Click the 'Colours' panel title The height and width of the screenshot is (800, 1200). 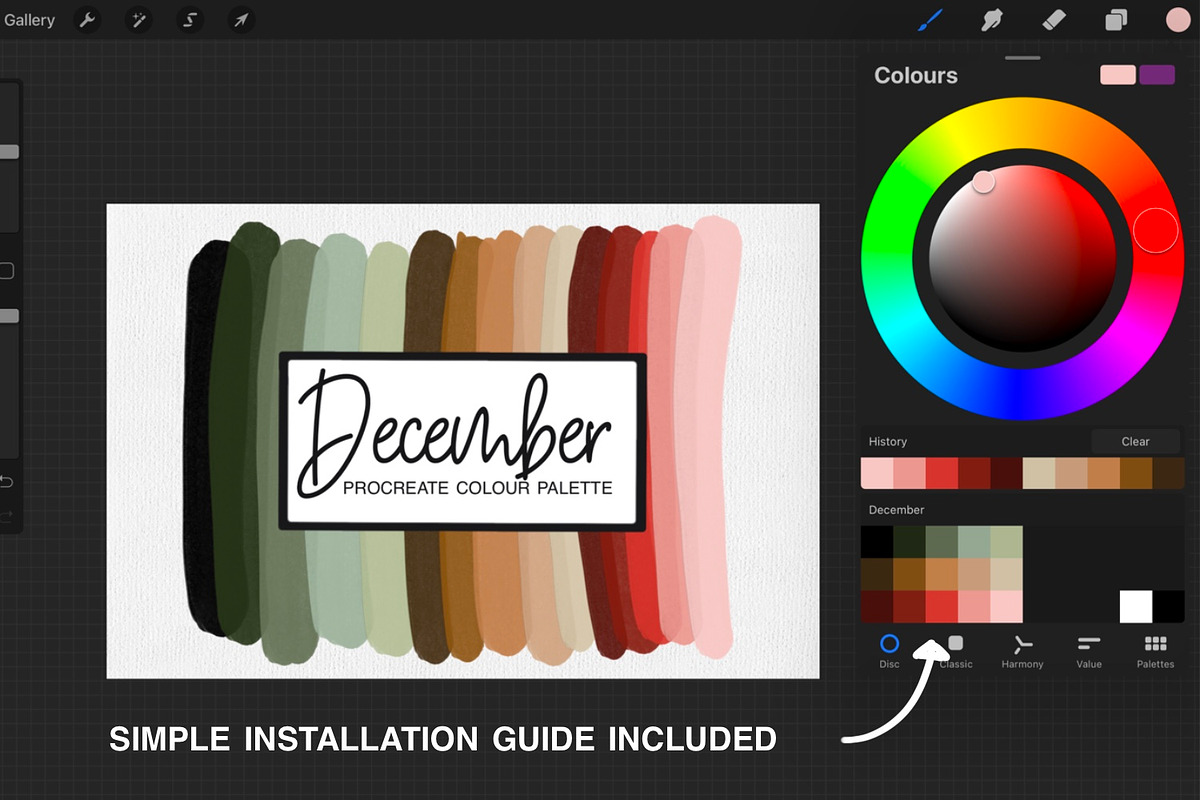click(x=915, y=75)
